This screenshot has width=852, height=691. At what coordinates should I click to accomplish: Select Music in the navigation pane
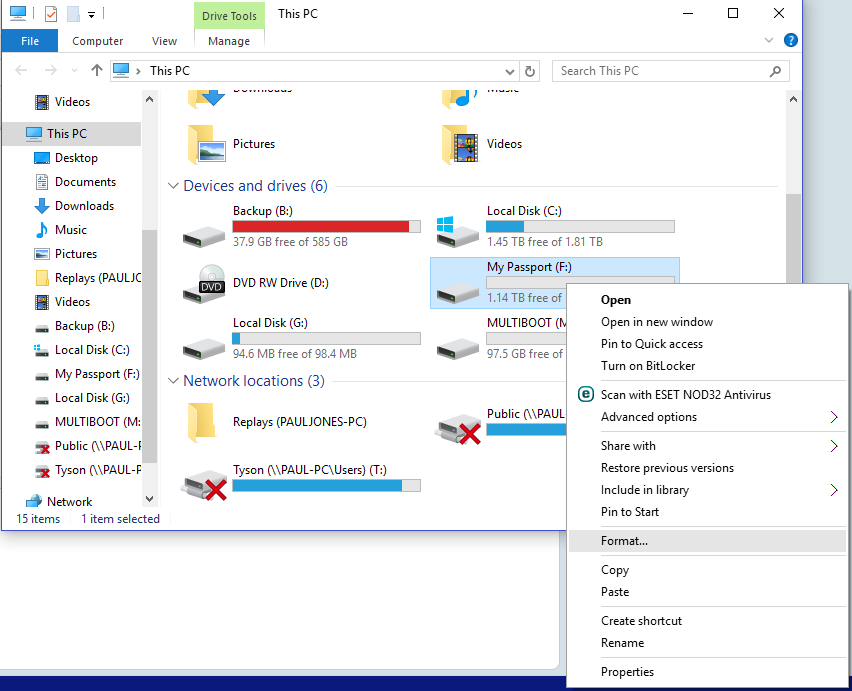[x=71, y=229]
